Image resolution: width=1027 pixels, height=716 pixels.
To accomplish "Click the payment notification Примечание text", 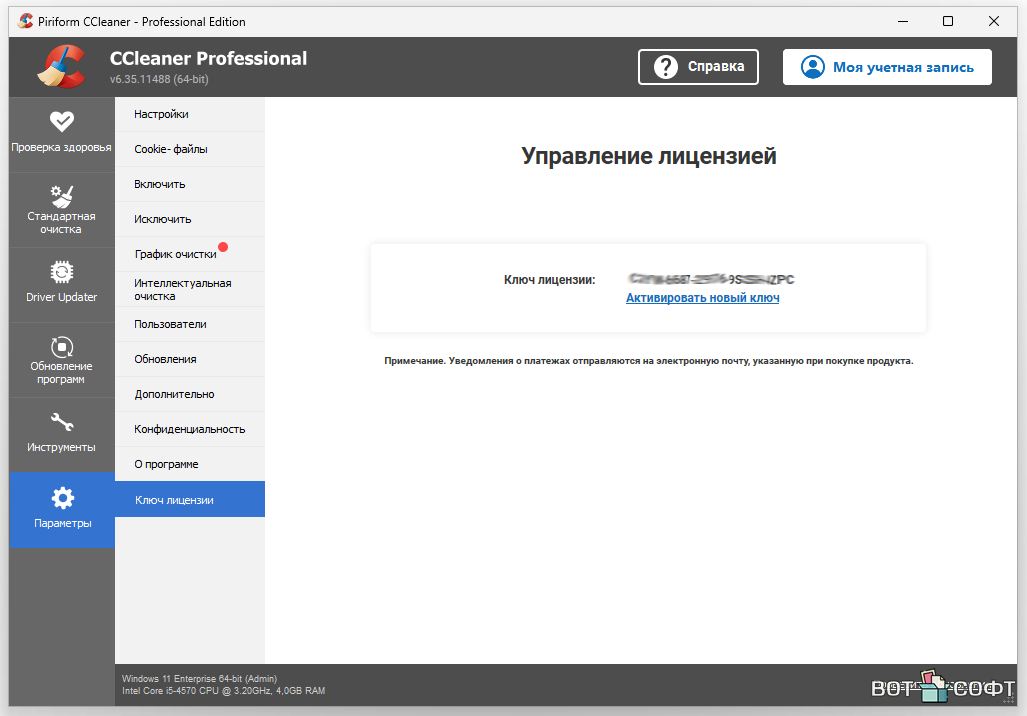I will (648, 361).
